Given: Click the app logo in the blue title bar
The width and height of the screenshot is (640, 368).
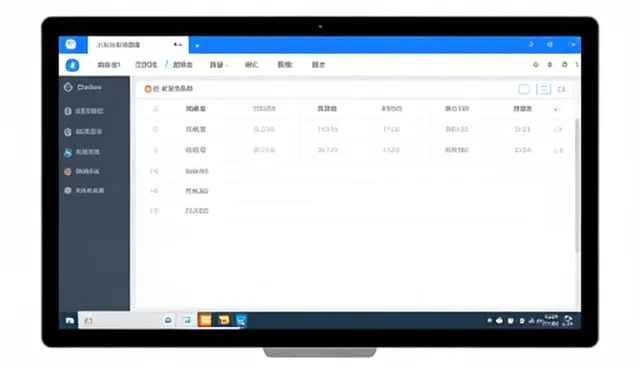Looking at the screenshot, I should (71, 44).
